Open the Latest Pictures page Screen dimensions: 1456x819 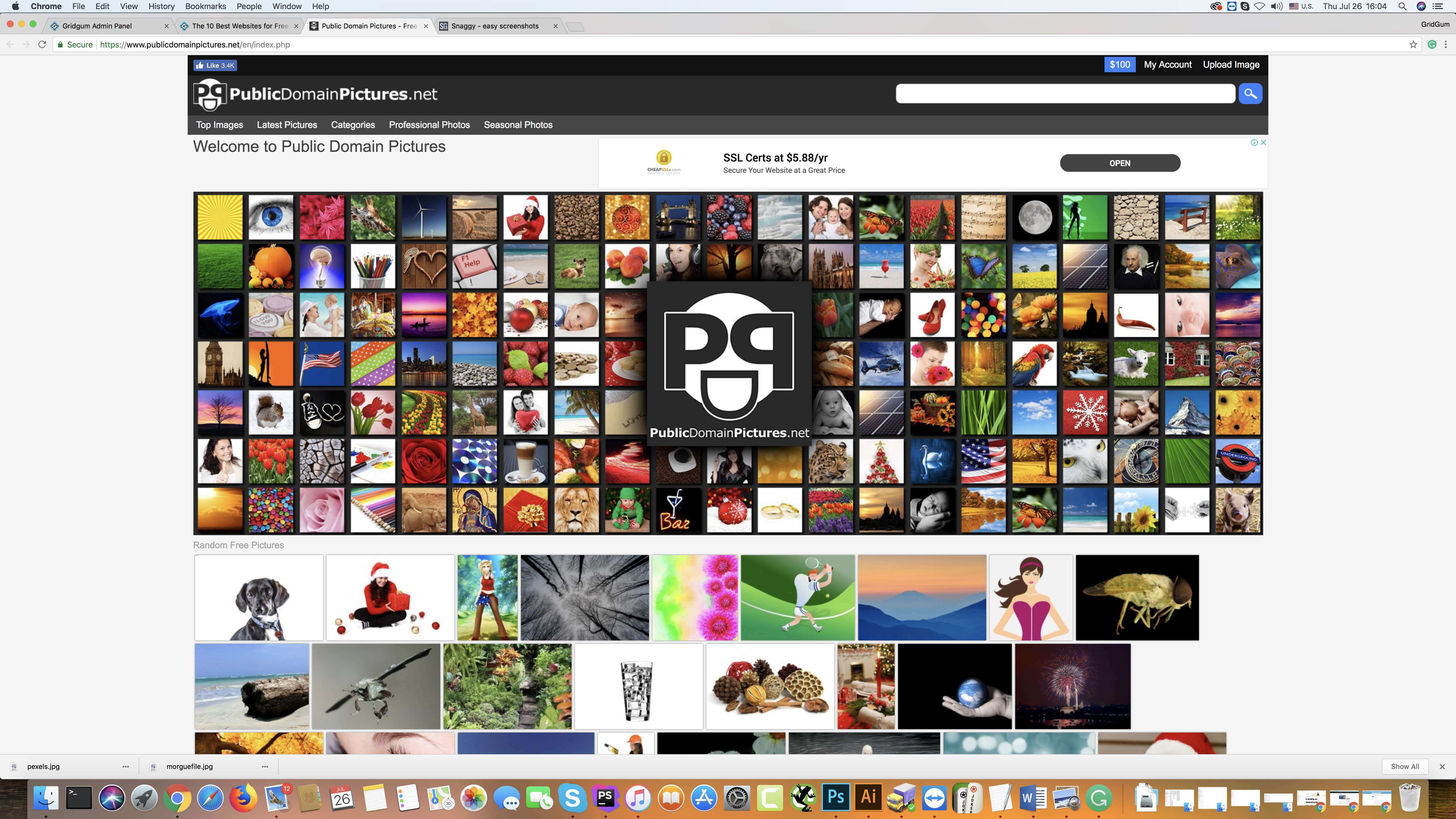tap(287, 125)
